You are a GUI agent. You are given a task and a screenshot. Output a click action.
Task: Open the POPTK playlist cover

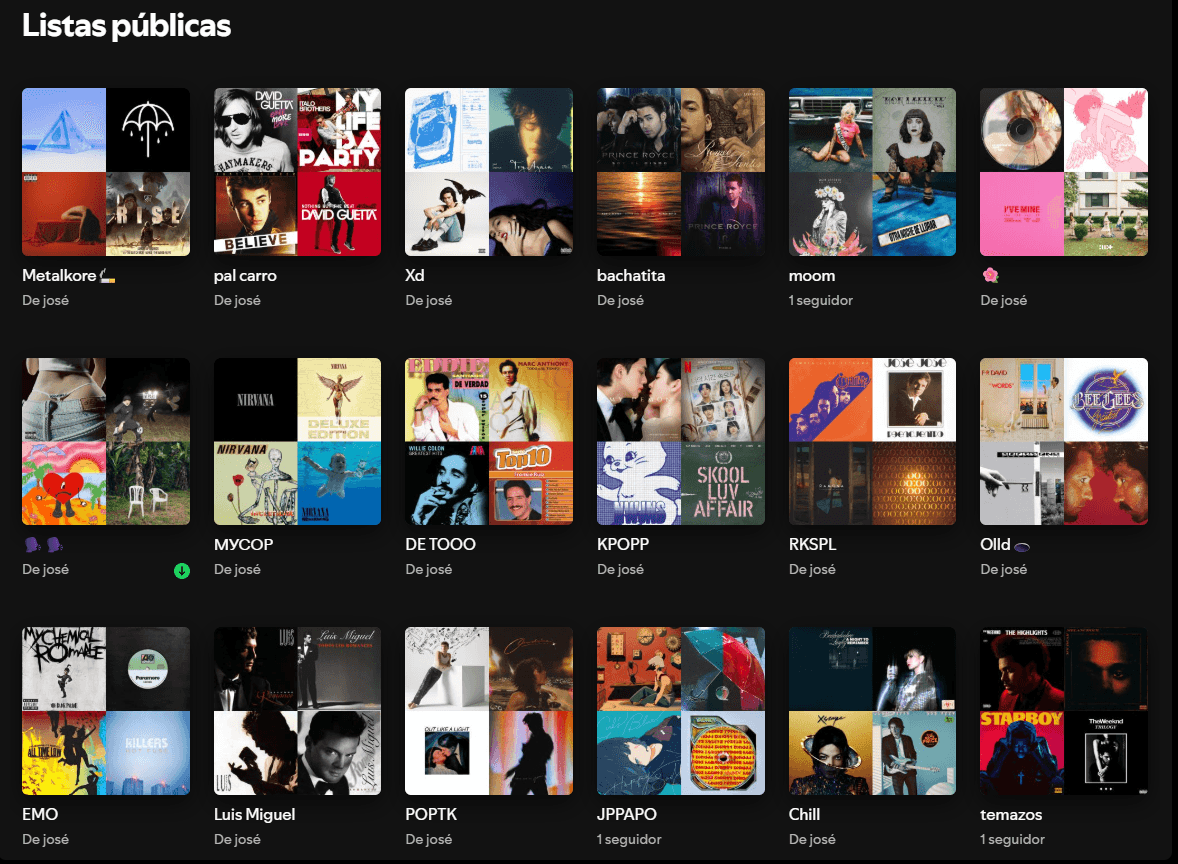(x=489, y=711)
